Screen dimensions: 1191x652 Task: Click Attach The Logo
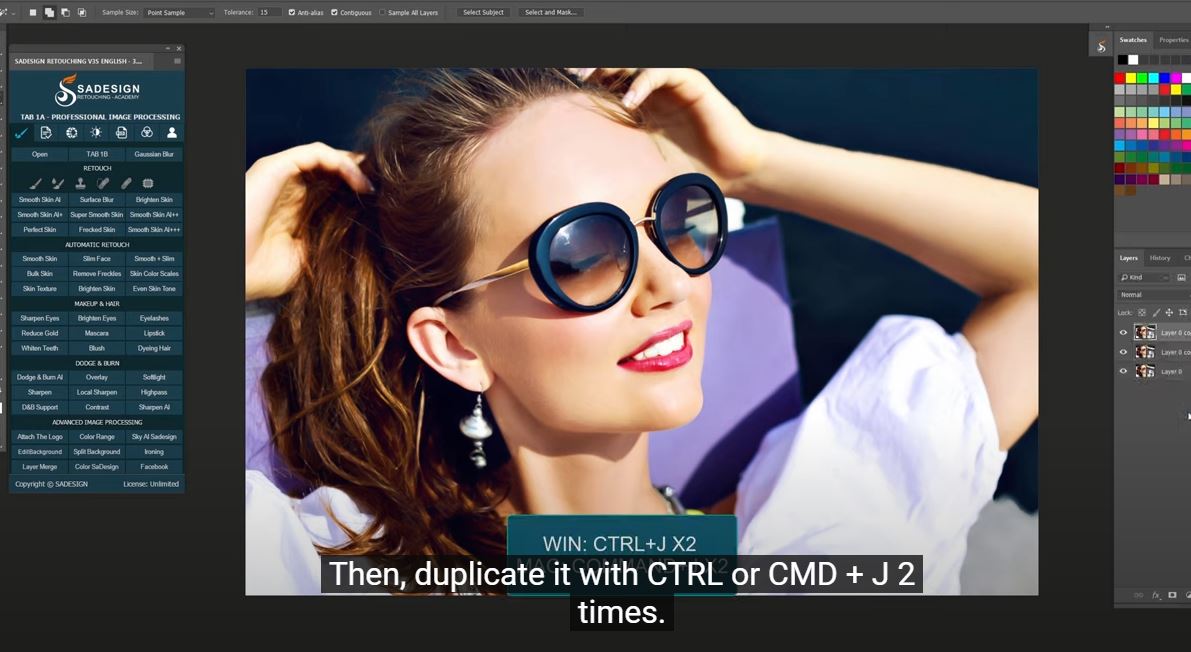pos(39,437)
